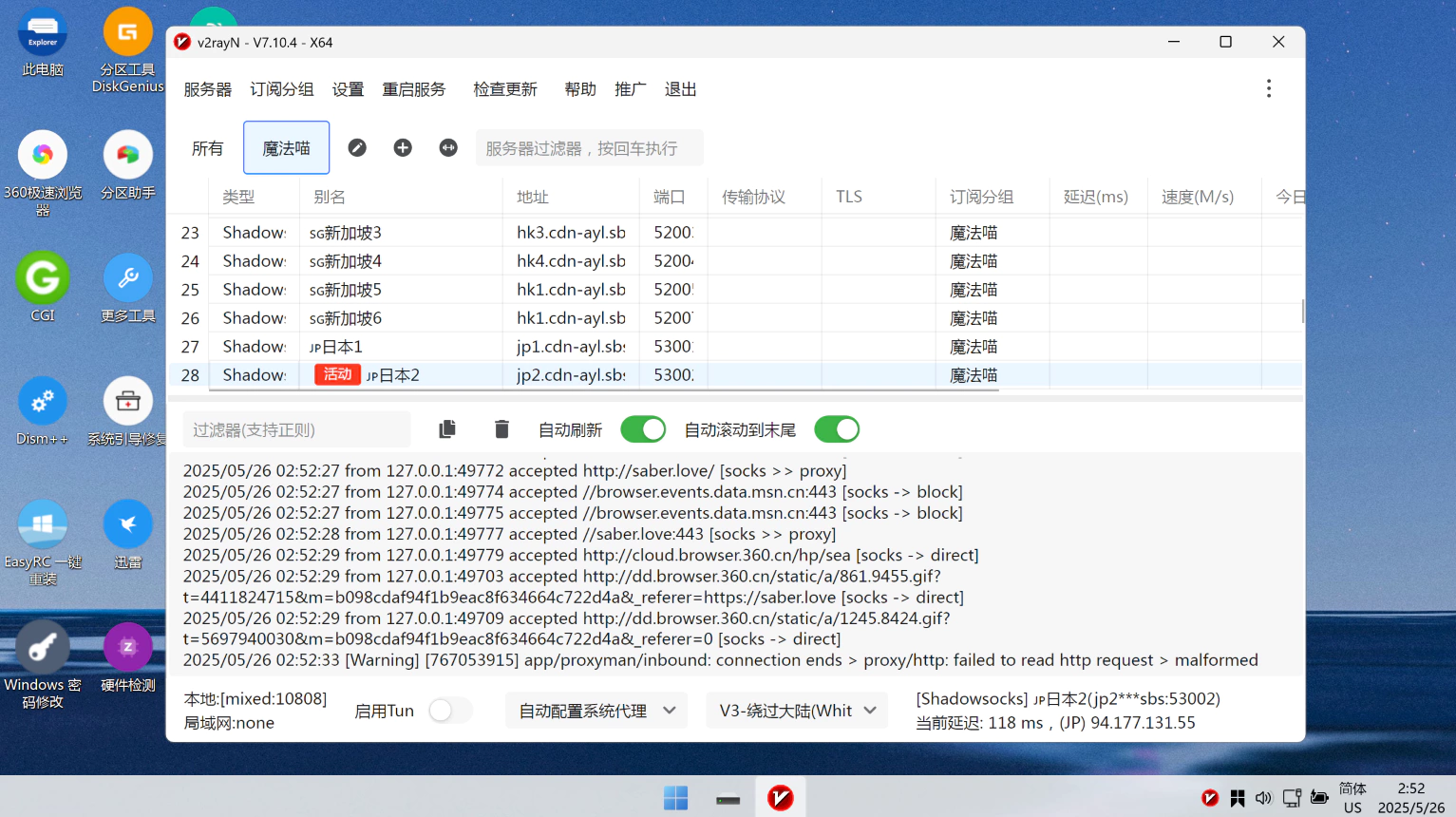Click the input method 简体 US indicator
The height and width of the screenshot is (817, 1456).
[x=1352, y=798]
